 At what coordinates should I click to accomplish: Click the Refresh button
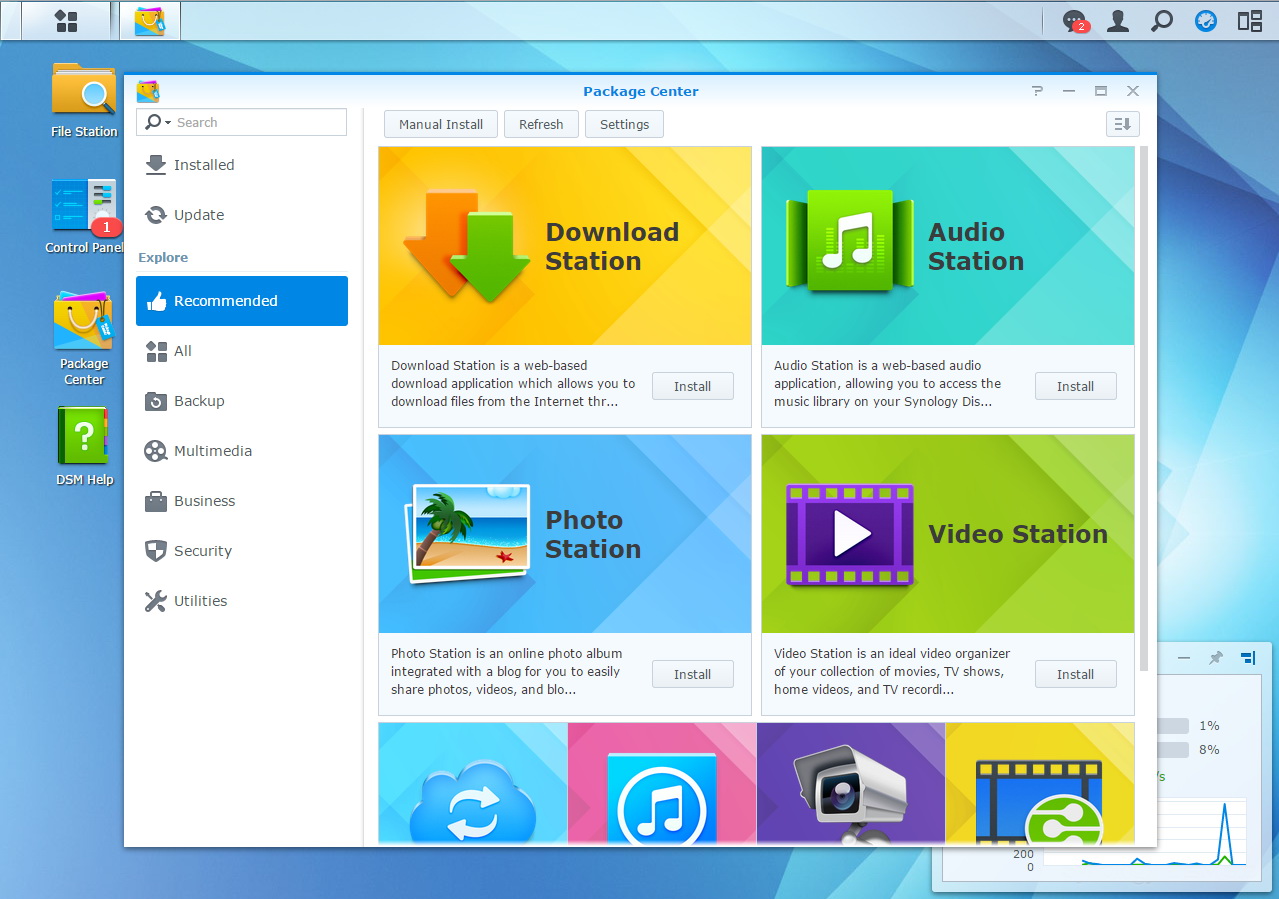[541, 124]
